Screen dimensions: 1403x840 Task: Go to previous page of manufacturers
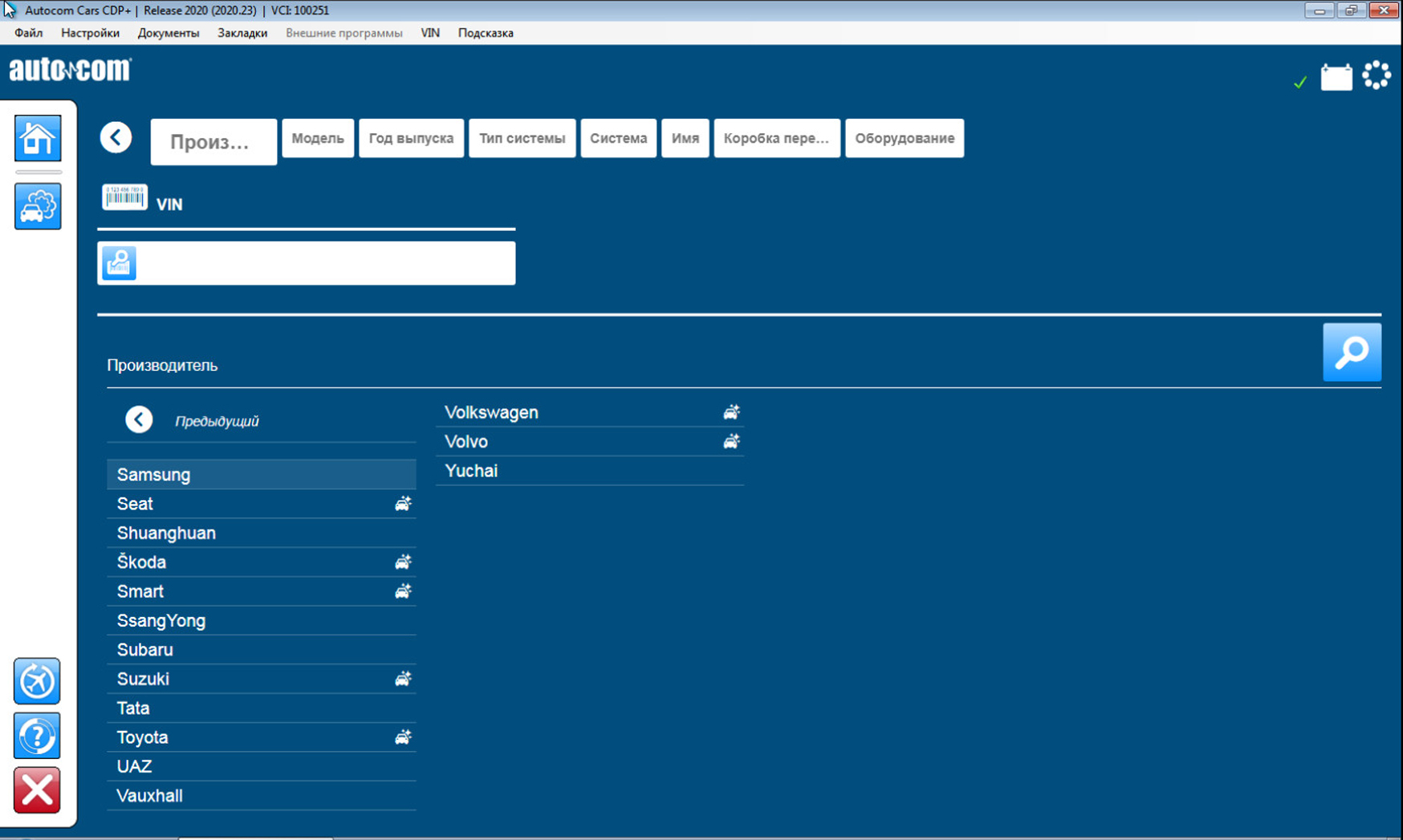point(139,420)
